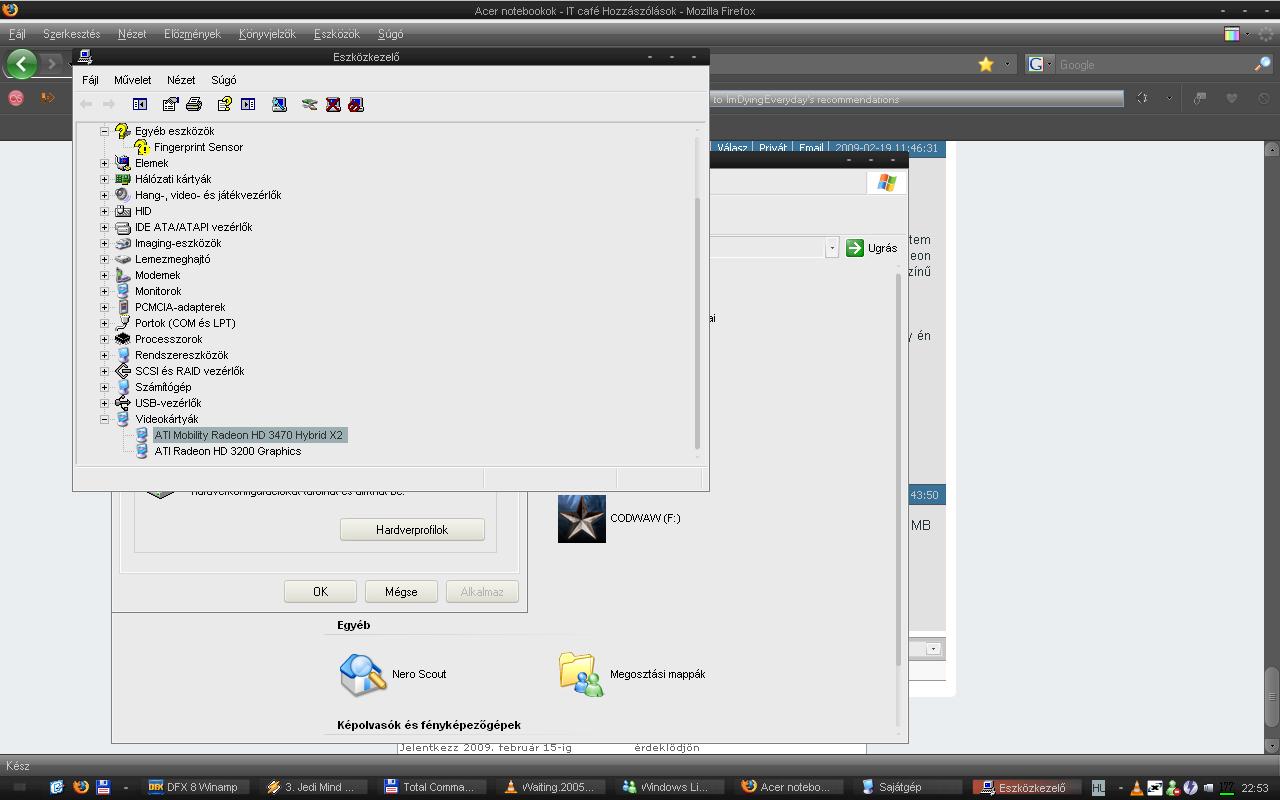The height and width of the screenshot is (800, 1280).
Task: Click Fingerprint Sensor warning device icon
Action: coord(142,147)
